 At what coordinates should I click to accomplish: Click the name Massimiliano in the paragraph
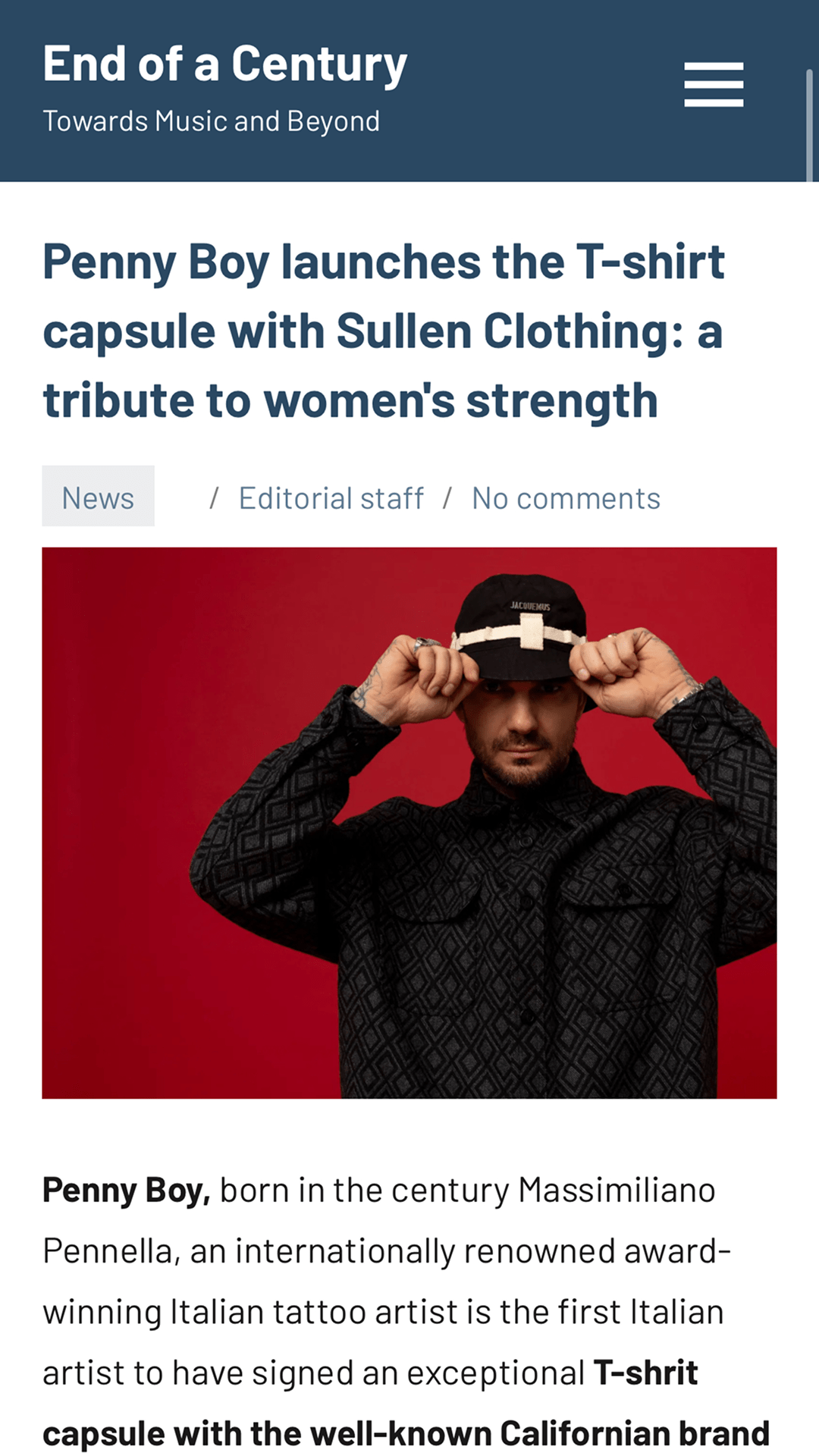click(617, 1190)
